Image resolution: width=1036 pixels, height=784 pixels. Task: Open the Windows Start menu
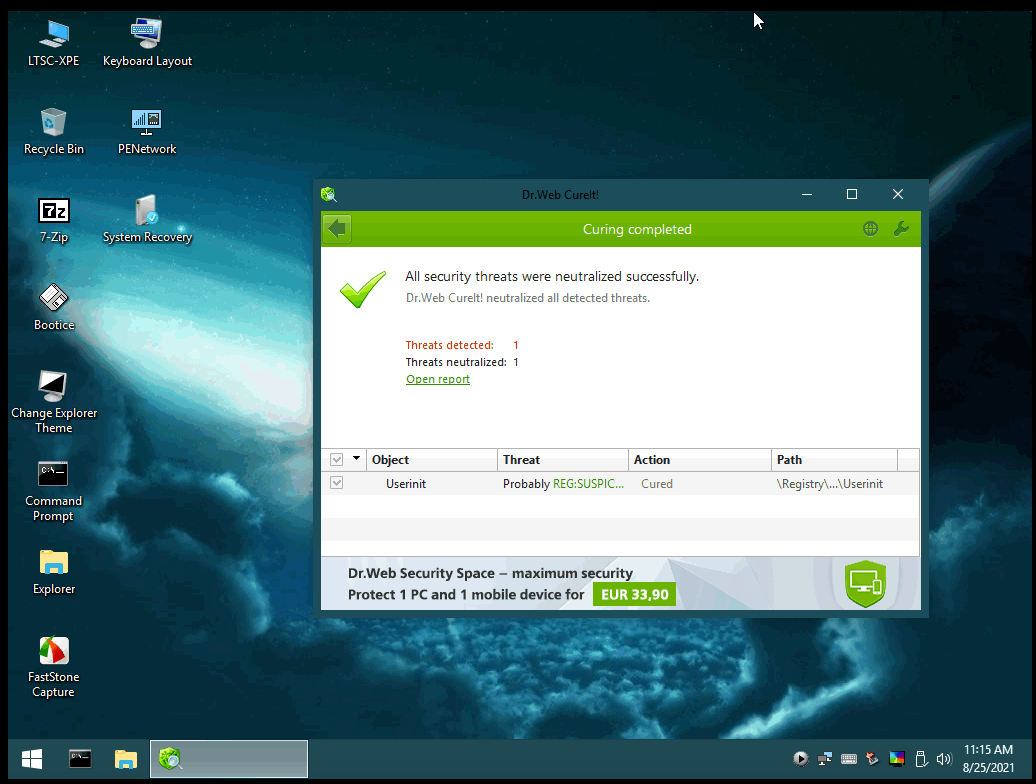pyautogui.click(x=32, y=759)
